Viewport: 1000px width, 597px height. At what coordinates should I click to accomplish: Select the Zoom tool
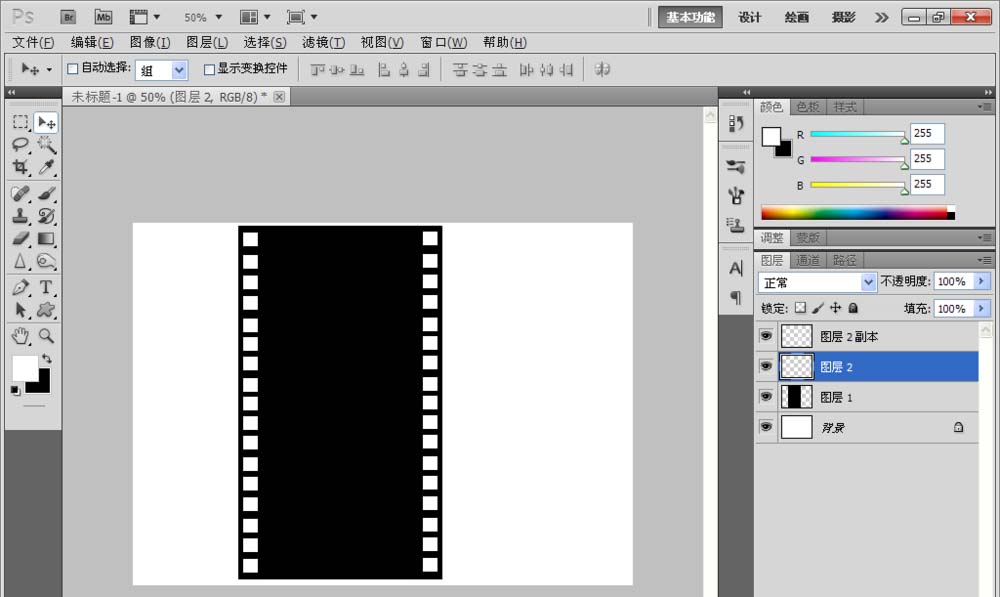click(46, 335)
